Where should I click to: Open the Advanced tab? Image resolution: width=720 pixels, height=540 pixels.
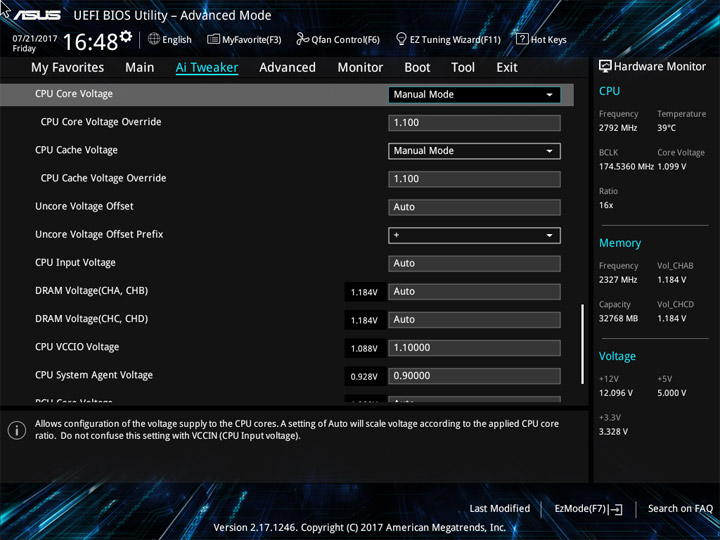coord(287,68)
